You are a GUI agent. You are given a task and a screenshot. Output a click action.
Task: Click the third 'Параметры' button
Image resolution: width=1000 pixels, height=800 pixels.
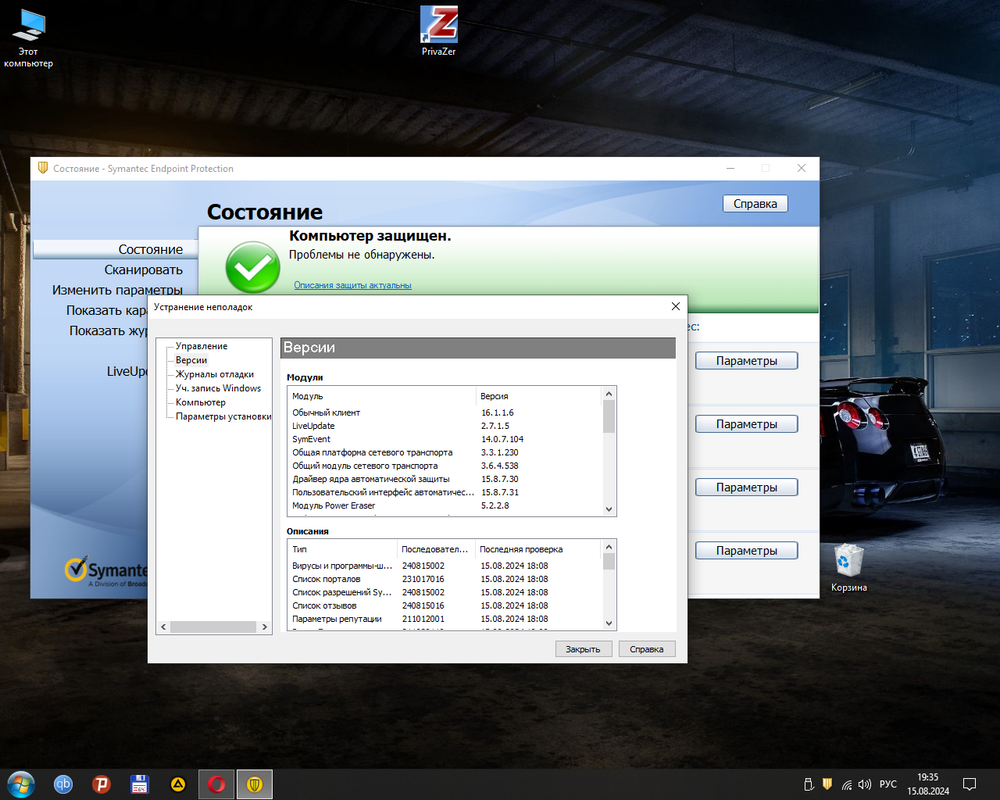(746, 487)
